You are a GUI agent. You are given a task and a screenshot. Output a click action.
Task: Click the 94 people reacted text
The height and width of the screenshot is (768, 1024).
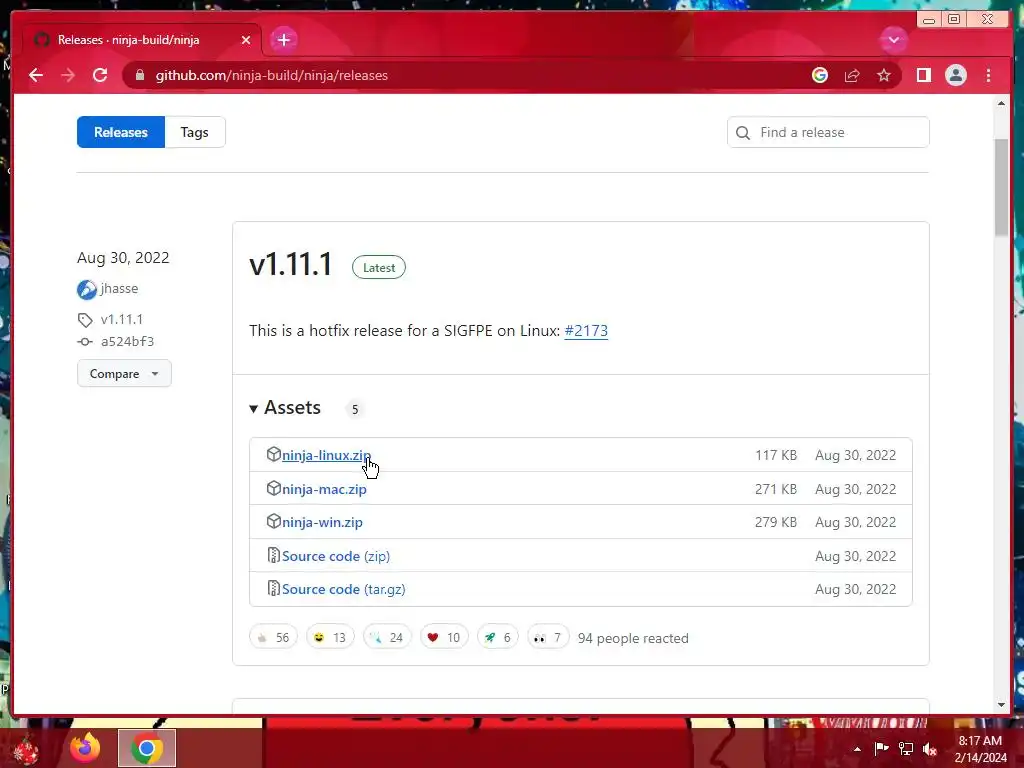(633, 639)
